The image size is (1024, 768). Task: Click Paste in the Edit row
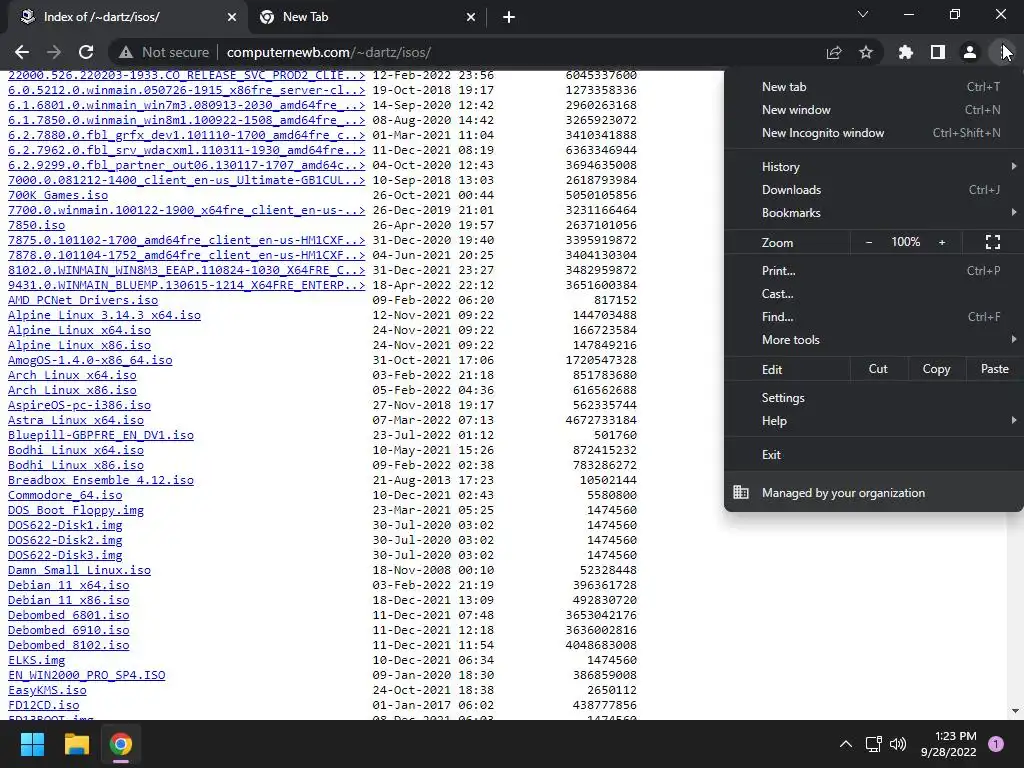[995, 369]
